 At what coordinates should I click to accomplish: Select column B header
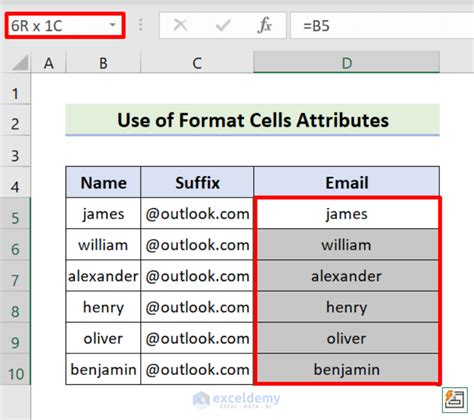[103, 63]
